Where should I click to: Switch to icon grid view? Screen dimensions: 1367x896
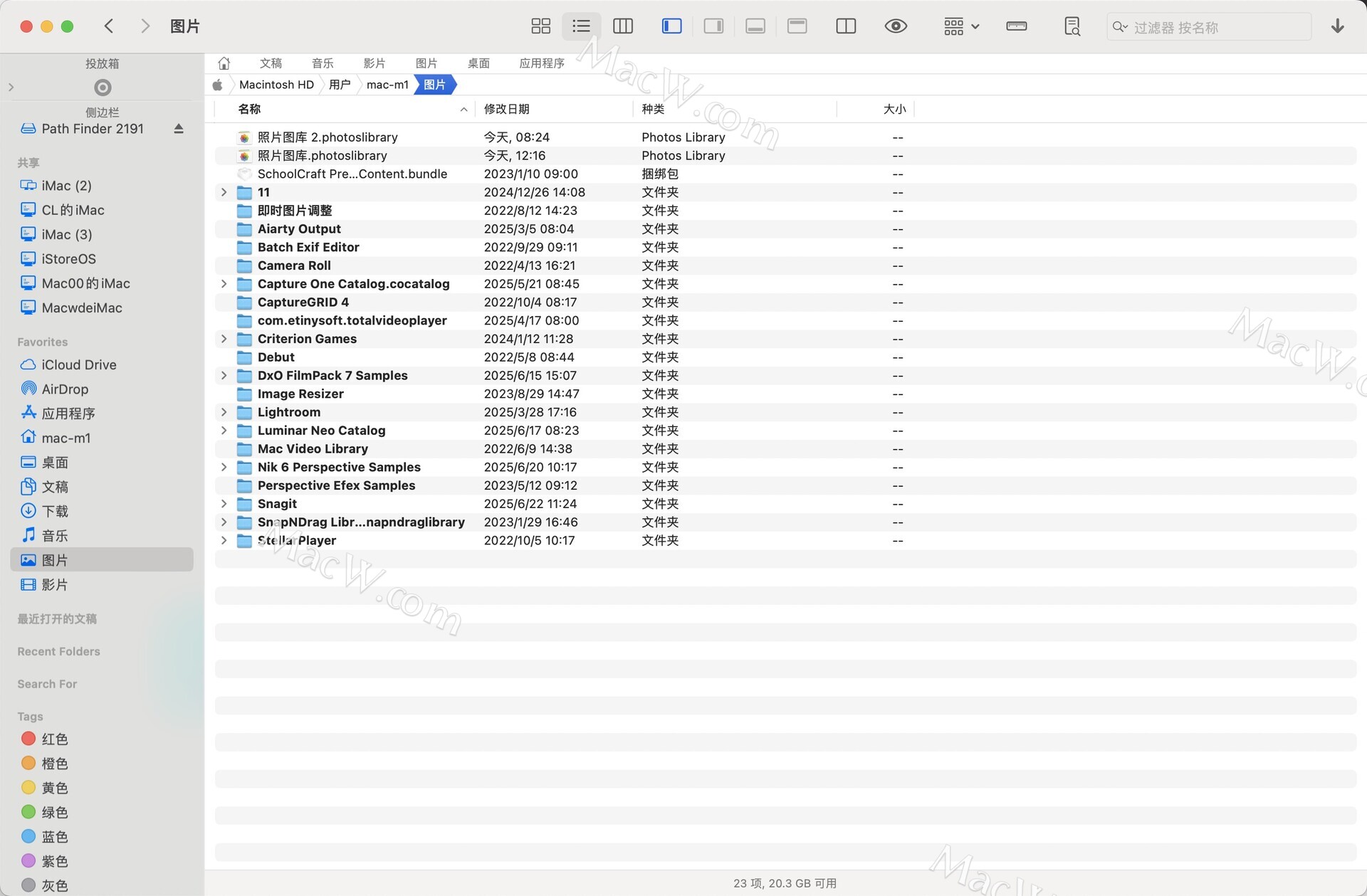[540, 26]
